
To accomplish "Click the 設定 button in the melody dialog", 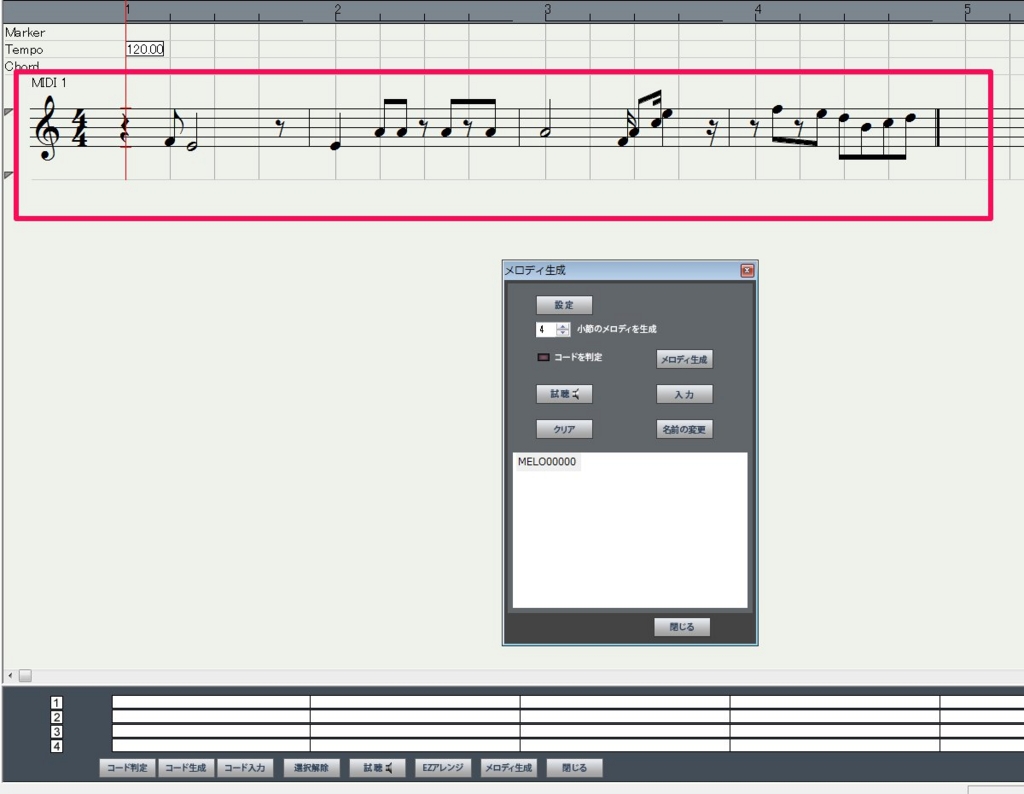I will tap(564, 305).
